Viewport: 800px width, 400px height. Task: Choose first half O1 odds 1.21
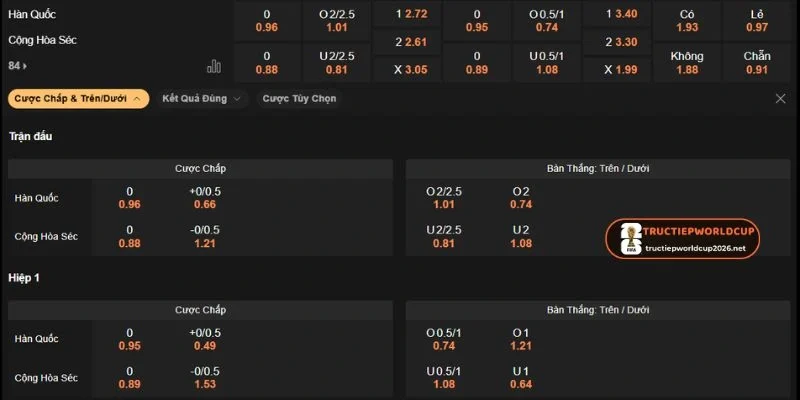pos(521,339)
